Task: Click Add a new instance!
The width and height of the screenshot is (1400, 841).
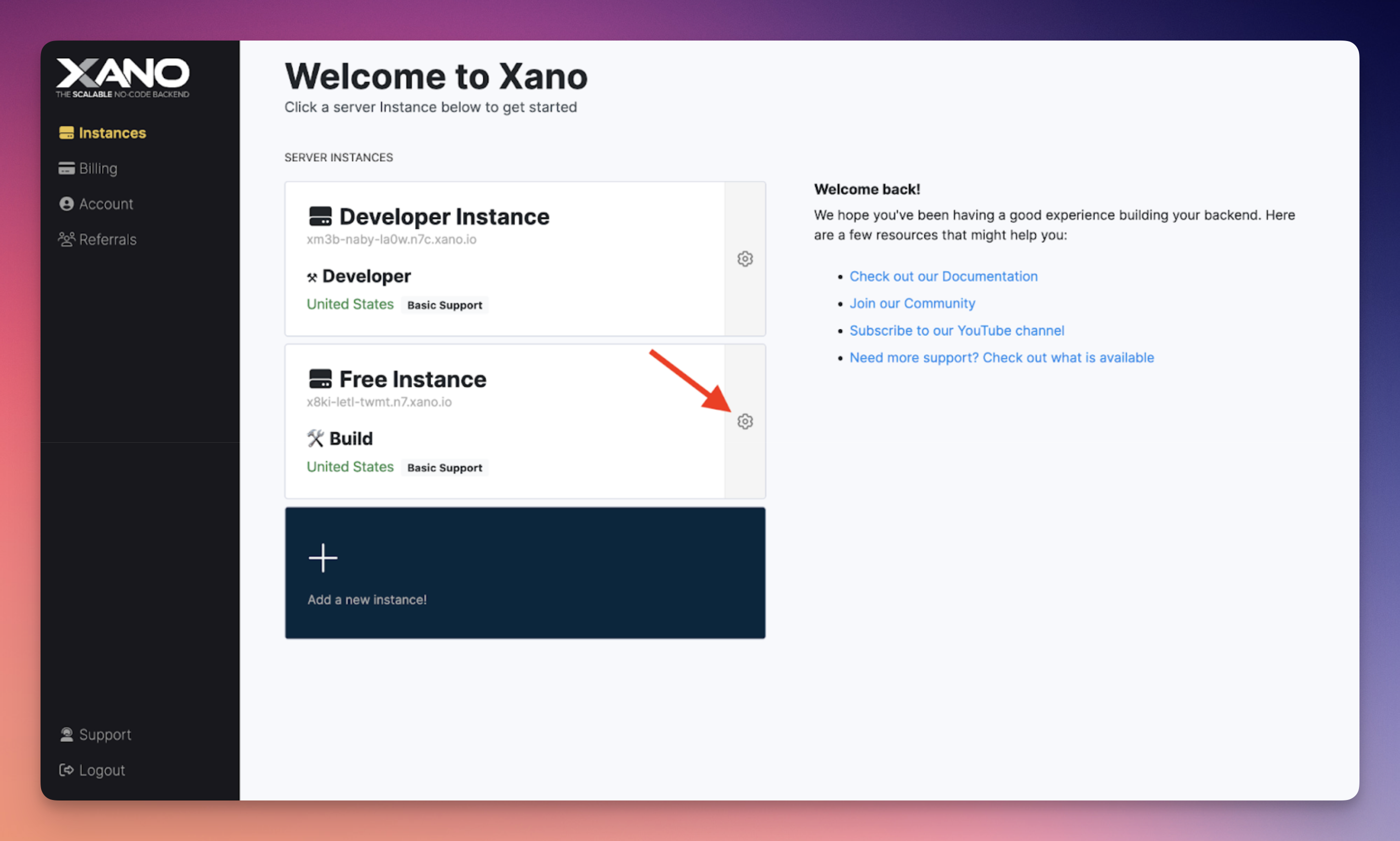Action: [367, 599]
